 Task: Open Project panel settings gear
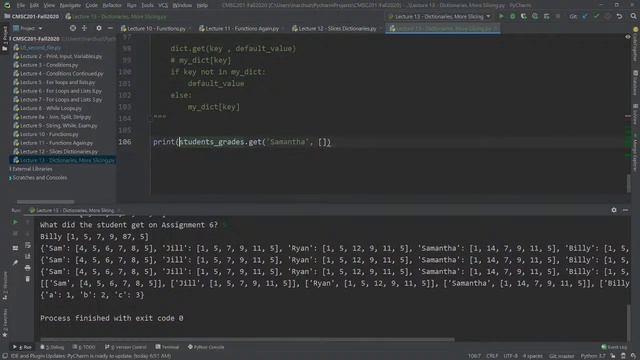click(x=99, y=28)
